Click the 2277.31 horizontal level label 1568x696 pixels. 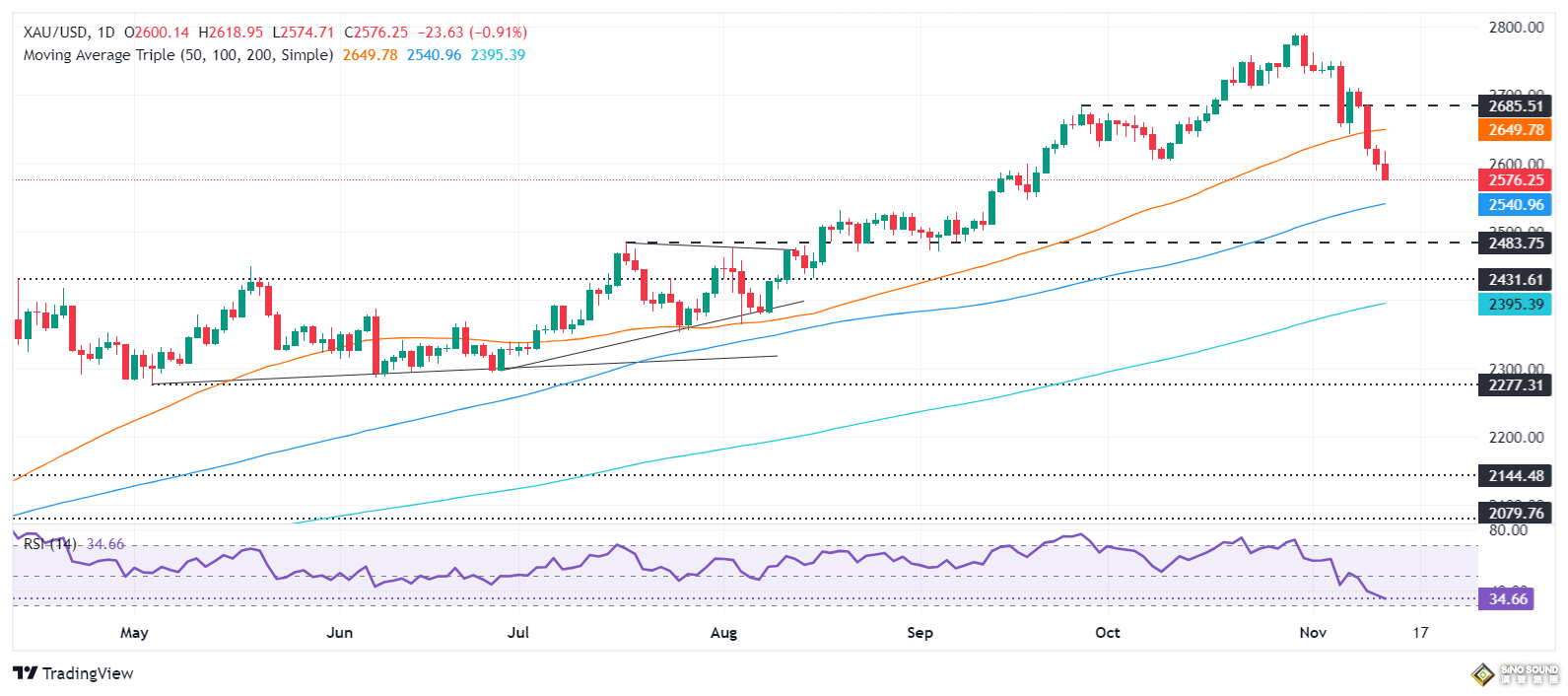[x=1515, y=385]
